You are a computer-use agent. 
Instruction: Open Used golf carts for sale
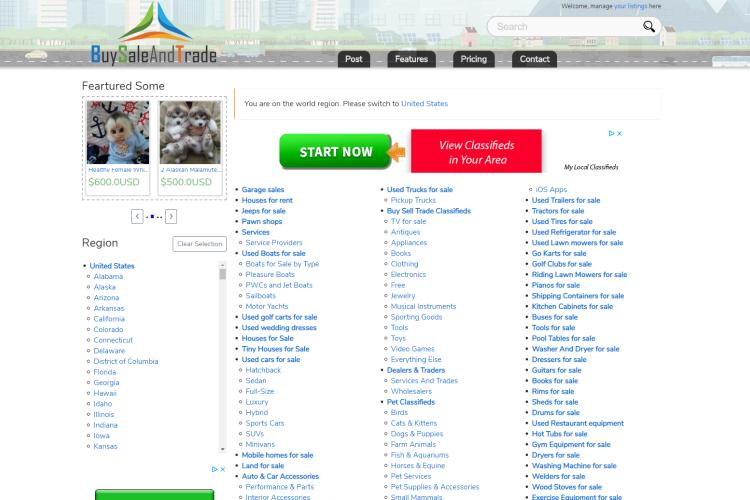coord(279,317)
